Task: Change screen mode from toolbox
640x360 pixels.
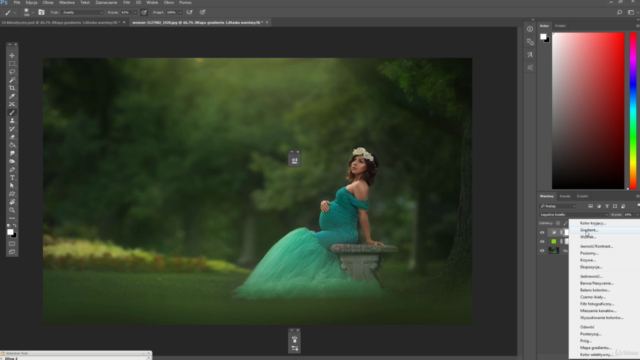Action: (12, 252)
